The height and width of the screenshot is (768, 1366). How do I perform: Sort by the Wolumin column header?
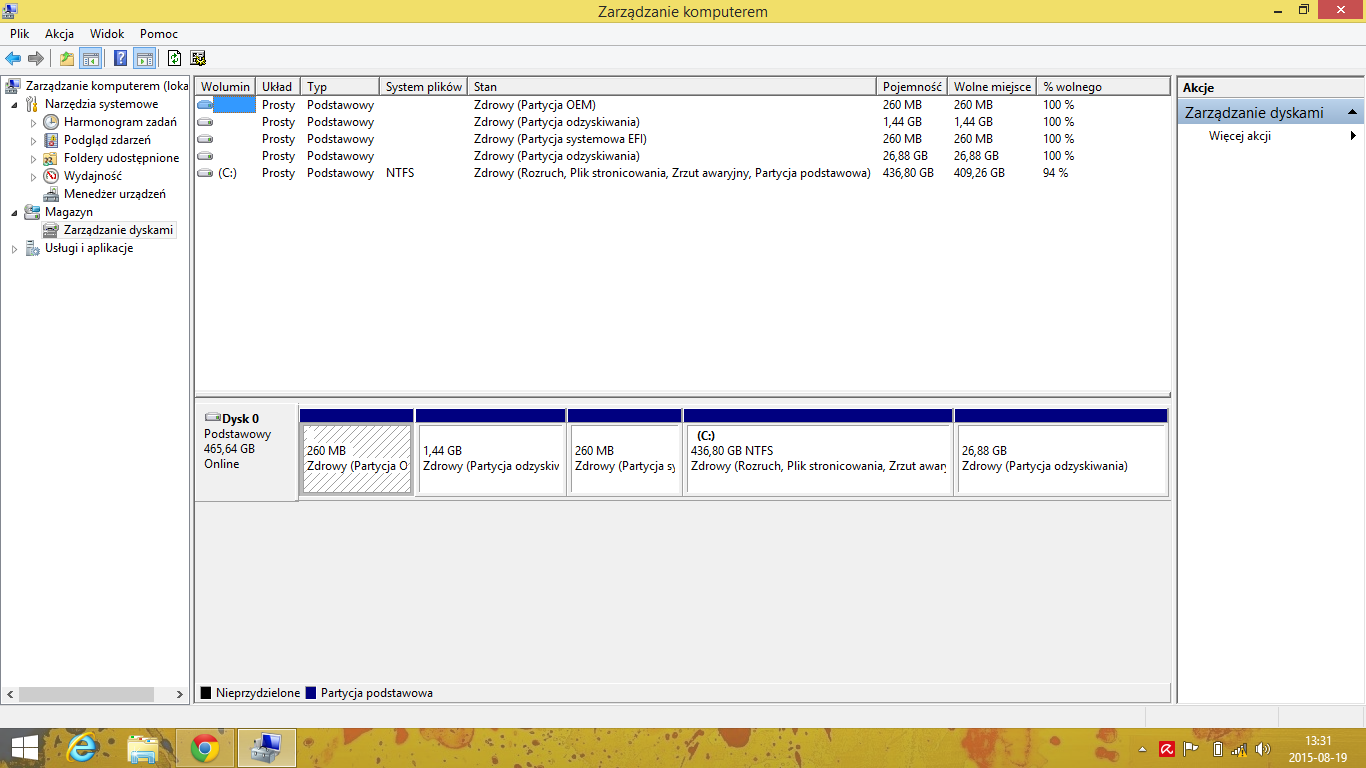(x=225, y=87)
